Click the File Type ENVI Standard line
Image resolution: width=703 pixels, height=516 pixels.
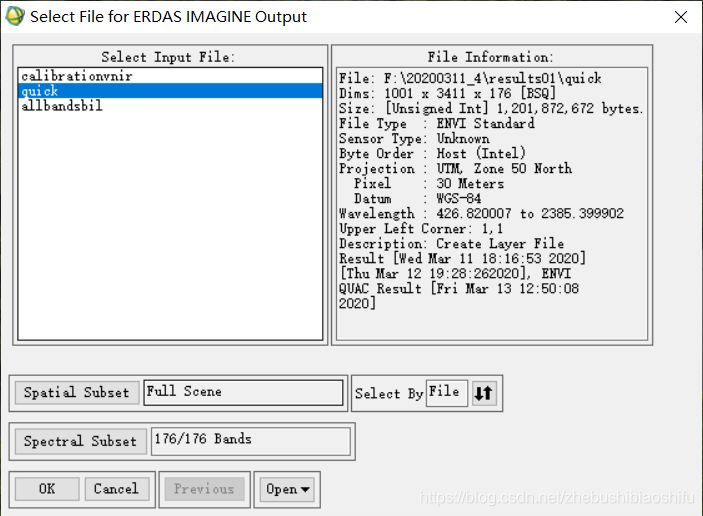(x=437, y=124)
